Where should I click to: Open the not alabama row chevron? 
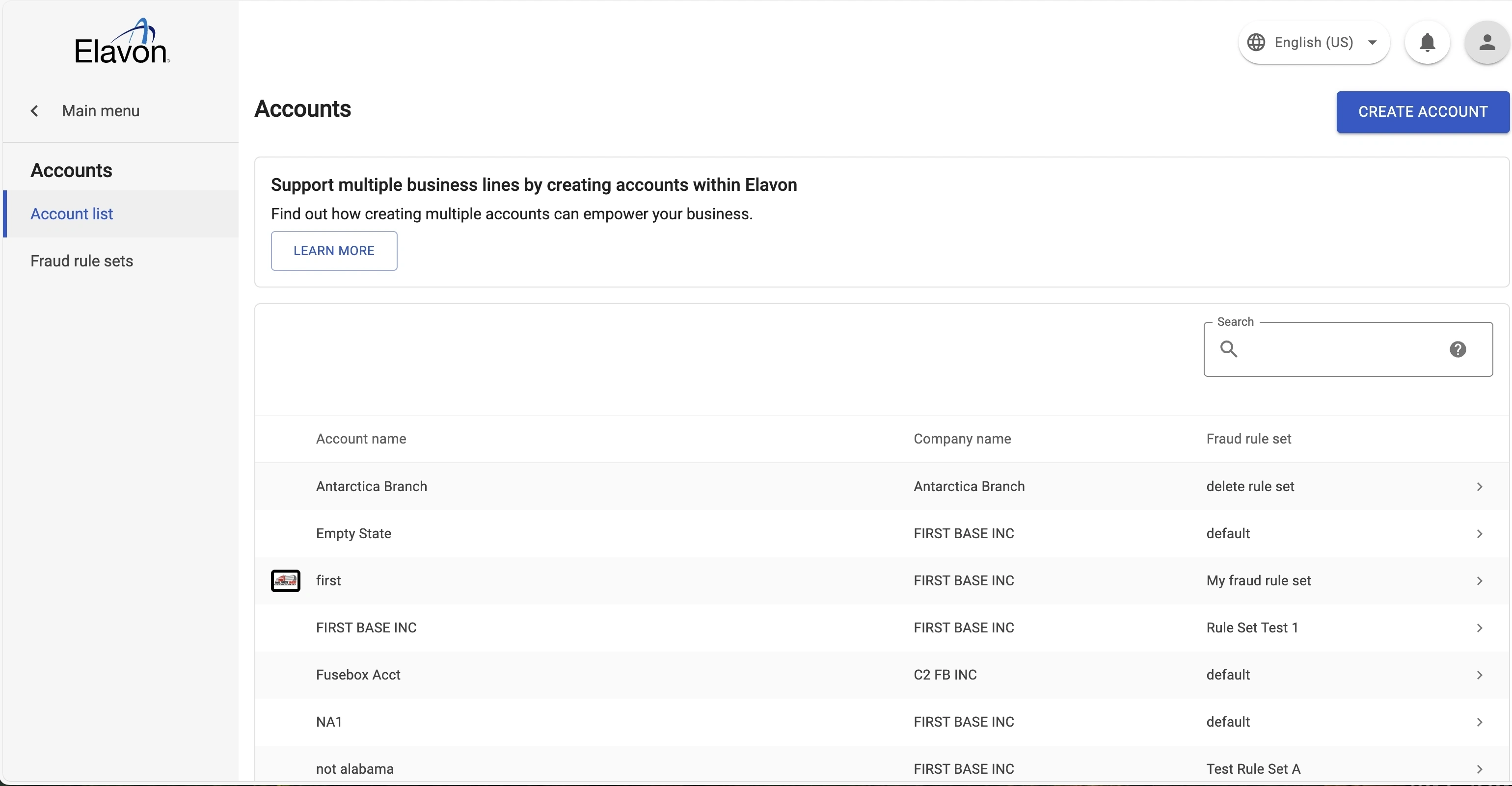(x=1479, y=769)
